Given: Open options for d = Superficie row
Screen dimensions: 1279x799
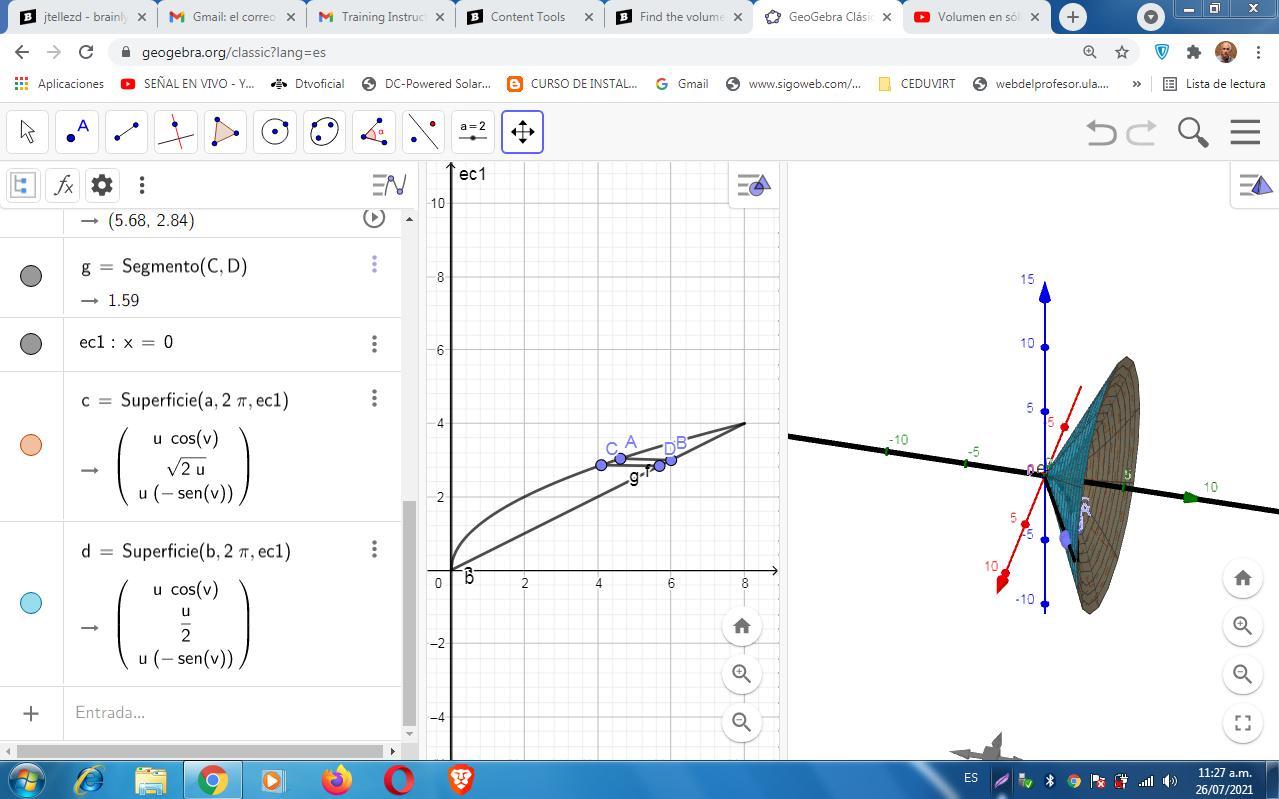Looking at the screenshot, I should point(374,549).
